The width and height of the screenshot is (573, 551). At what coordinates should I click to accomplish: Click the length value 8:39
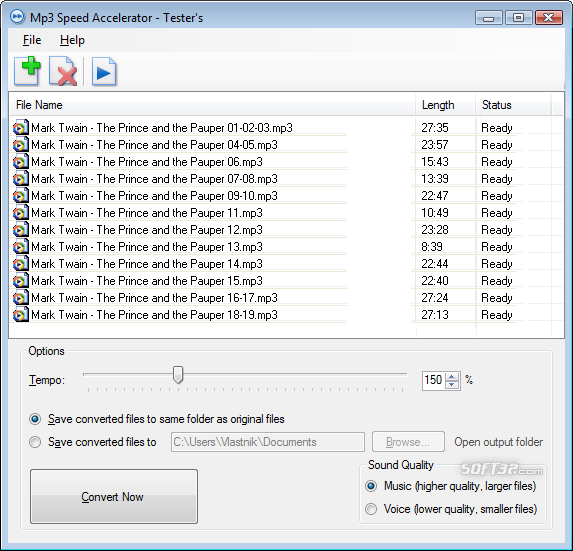(x=432, y=247)
